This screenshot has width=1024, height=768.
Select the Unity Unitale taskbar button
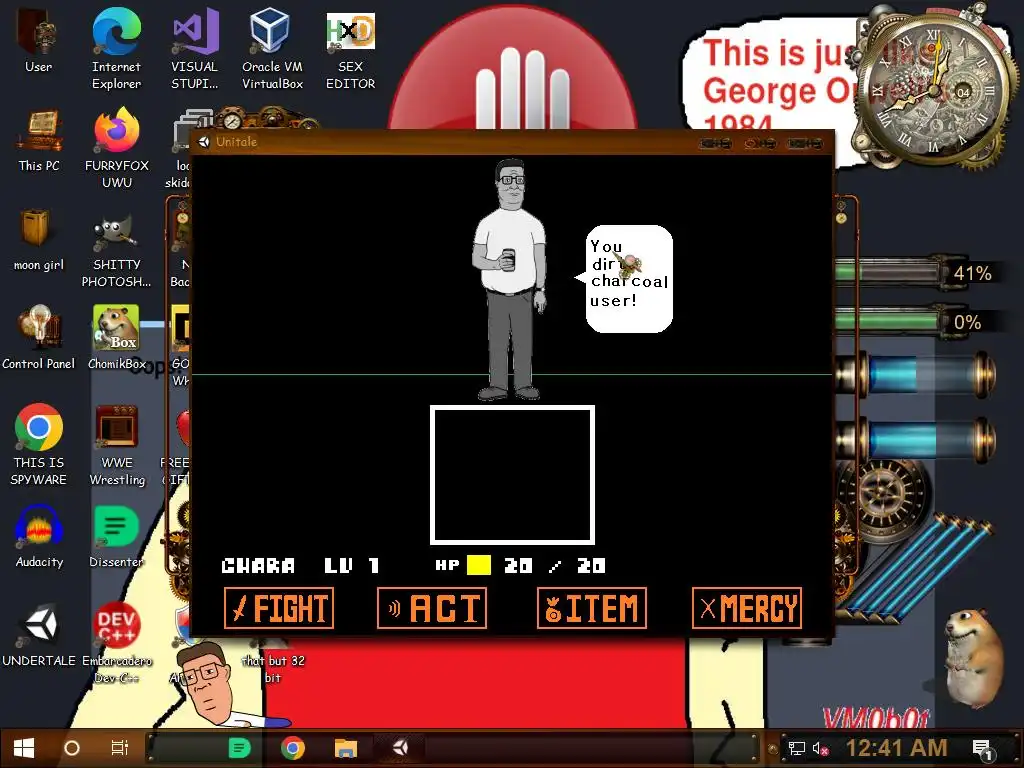pyautogui.click(x=400, y=748)
